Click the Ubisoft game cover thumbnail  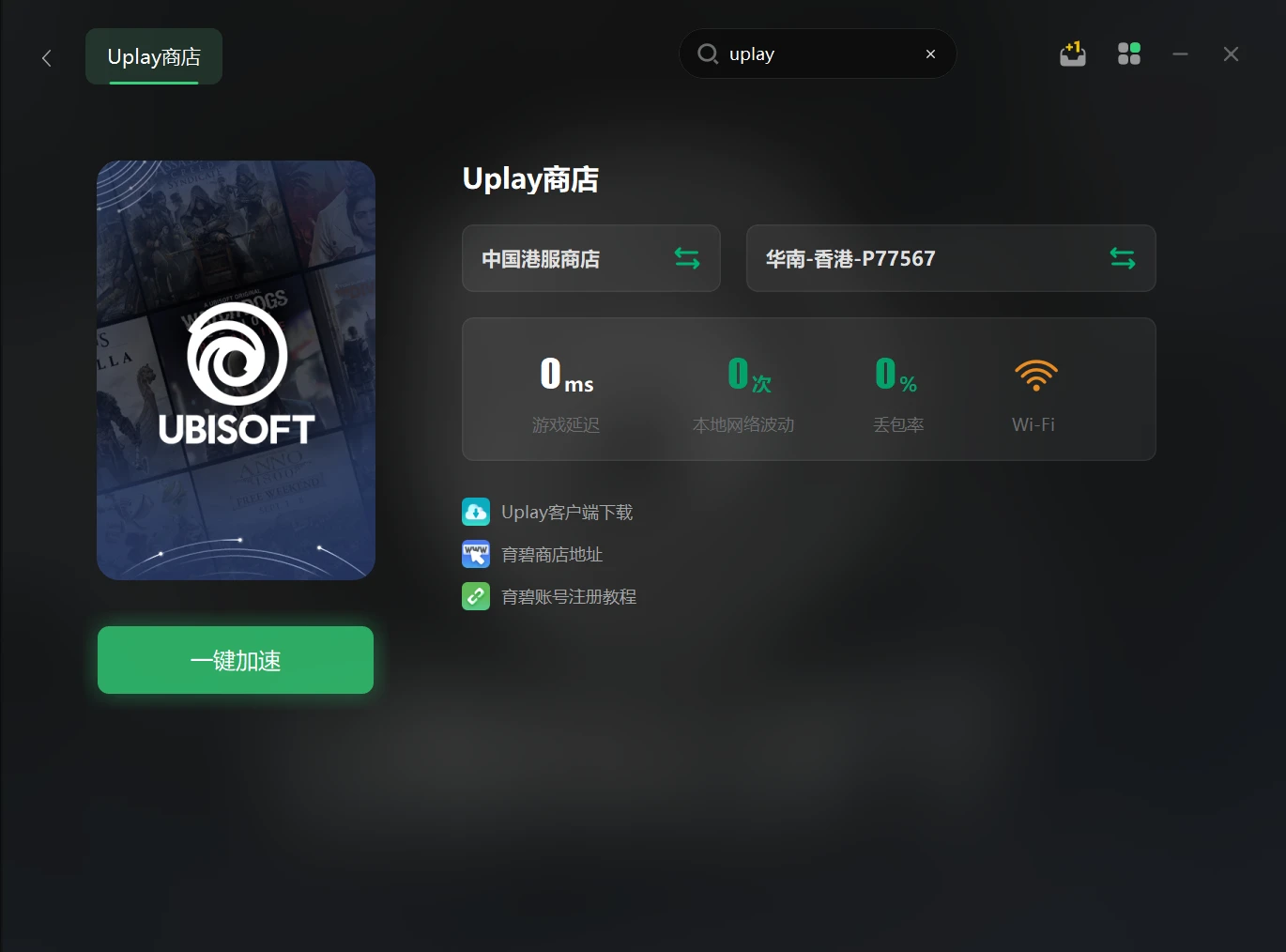click(236, 370)
